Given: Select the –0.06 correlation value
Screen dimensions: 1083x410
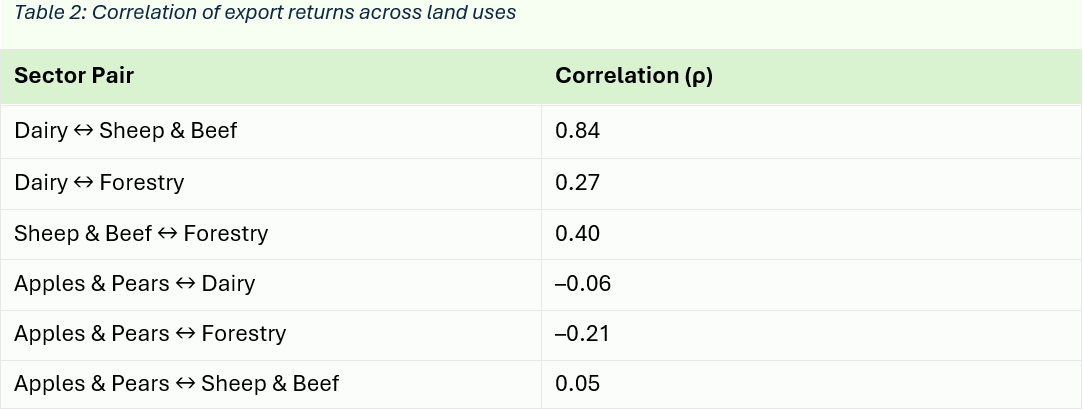Looking at the screenshot, I should 583,284.
